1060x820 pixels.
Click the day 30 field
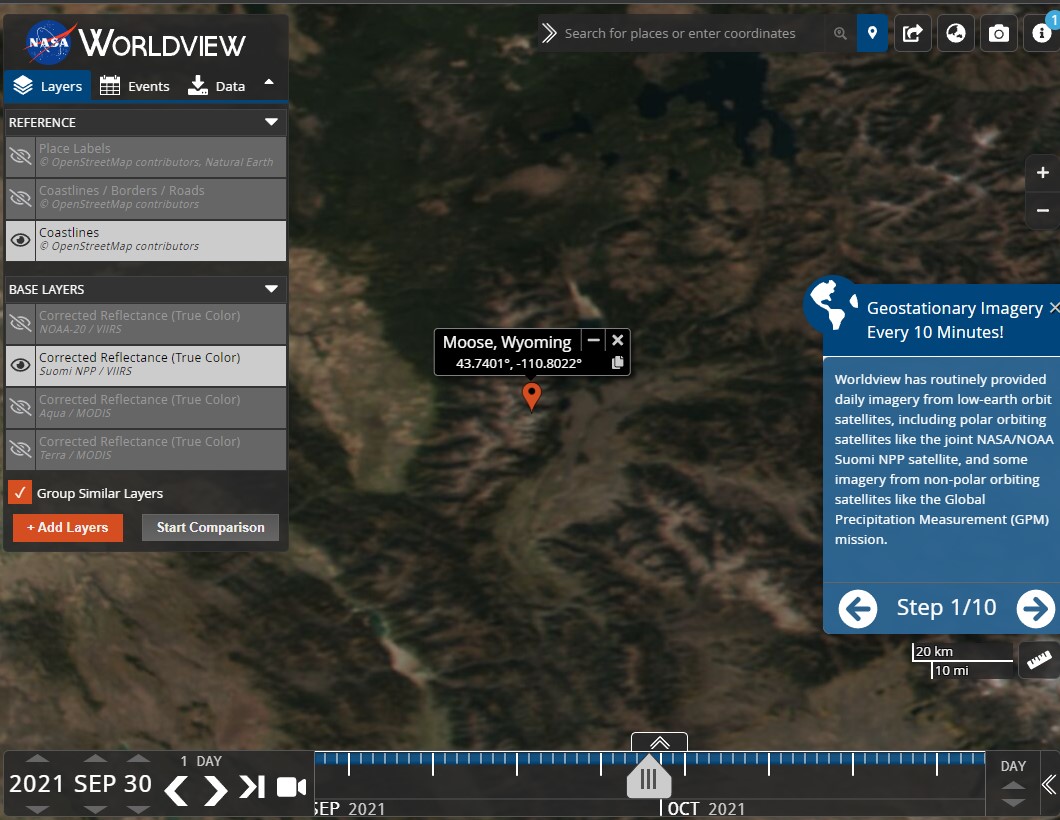click(138, 784)
